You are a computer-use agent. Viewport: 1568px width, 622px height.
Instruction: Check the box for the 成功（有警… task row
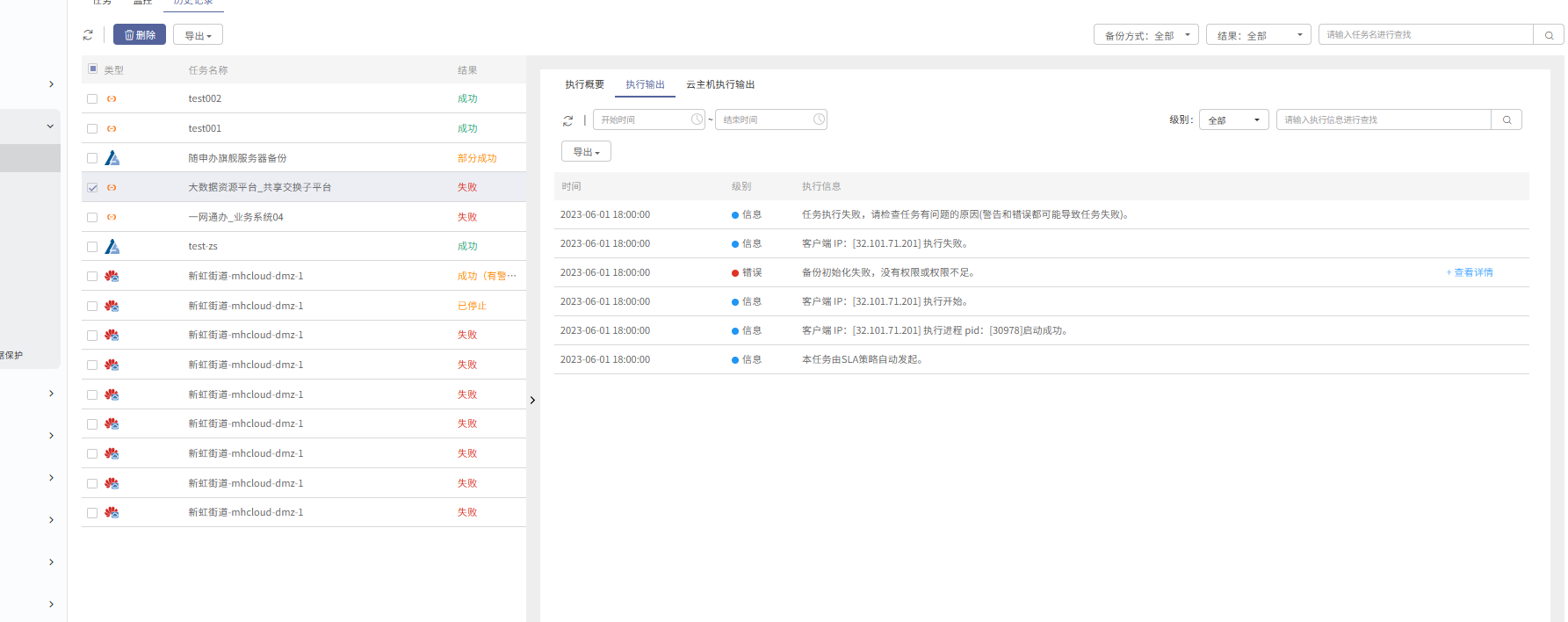[92, 277]
